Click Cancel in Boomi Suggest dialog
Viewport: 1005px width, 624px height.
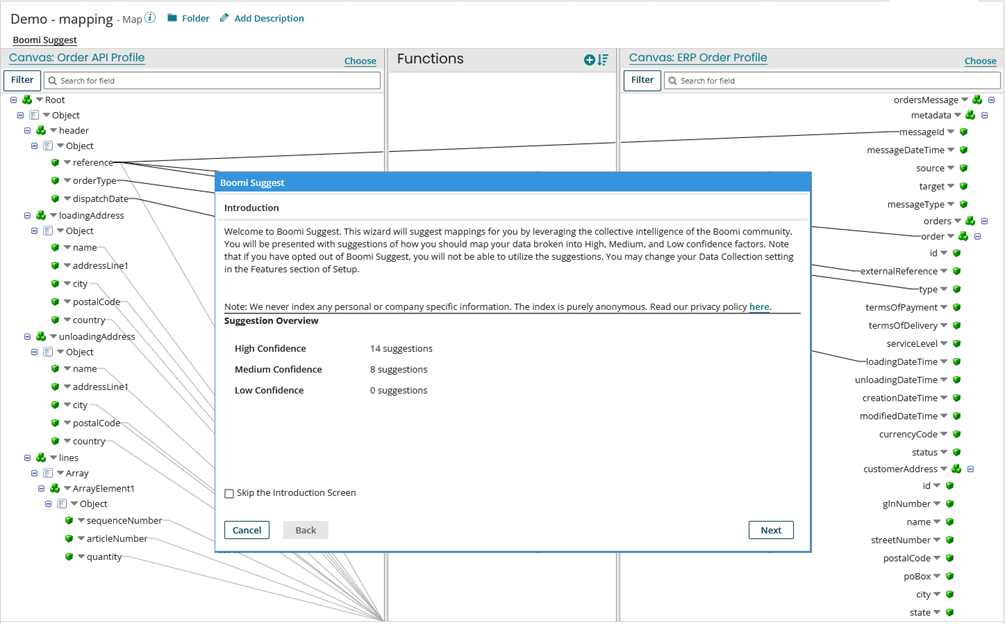(247, 530)
